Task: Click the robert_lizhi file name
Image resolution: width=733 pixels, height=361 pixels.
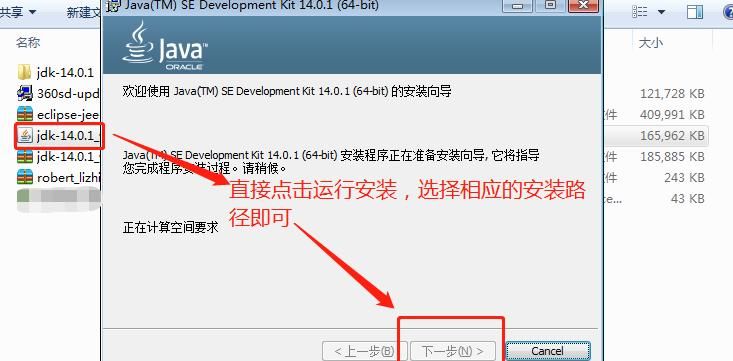Action: (68, 178)
